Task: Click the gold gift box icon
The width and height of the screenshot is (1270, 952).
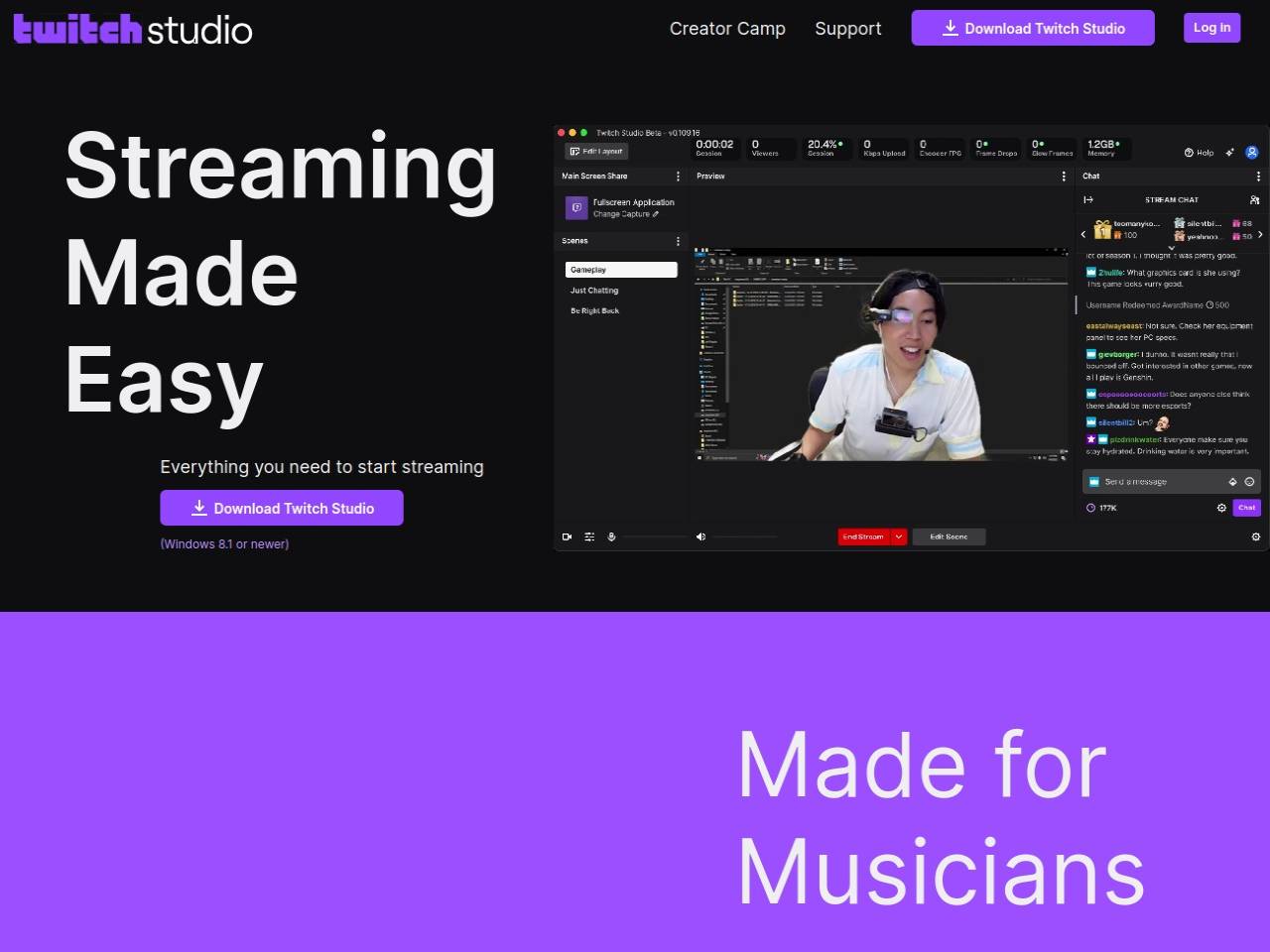Action: (x=1102, y=230)
